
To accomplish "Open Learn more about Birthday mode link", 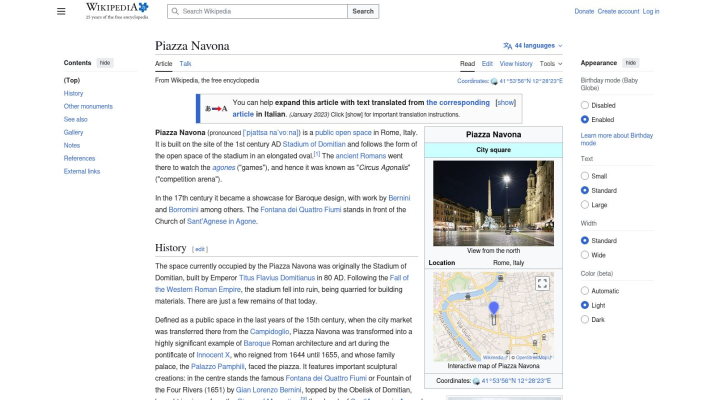I will [616, 139].
